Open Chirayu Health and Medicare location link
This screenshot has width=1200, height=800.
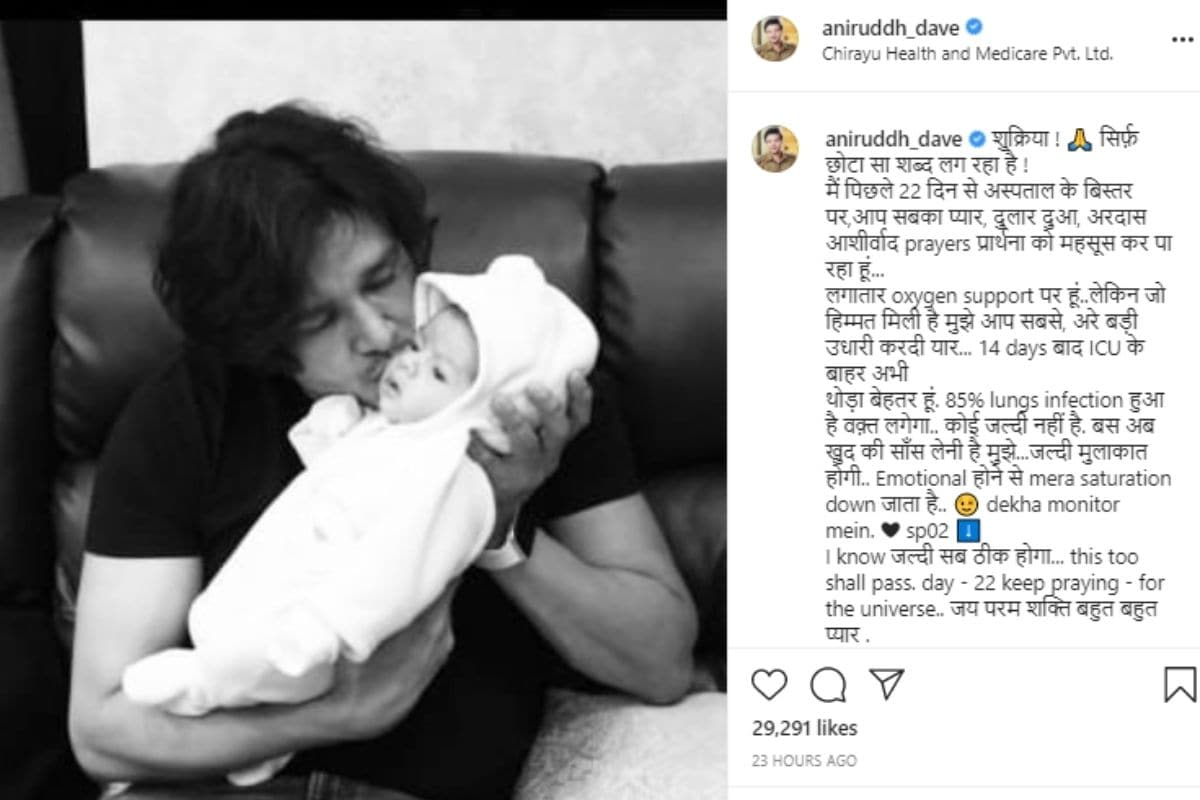coord(967,54)
